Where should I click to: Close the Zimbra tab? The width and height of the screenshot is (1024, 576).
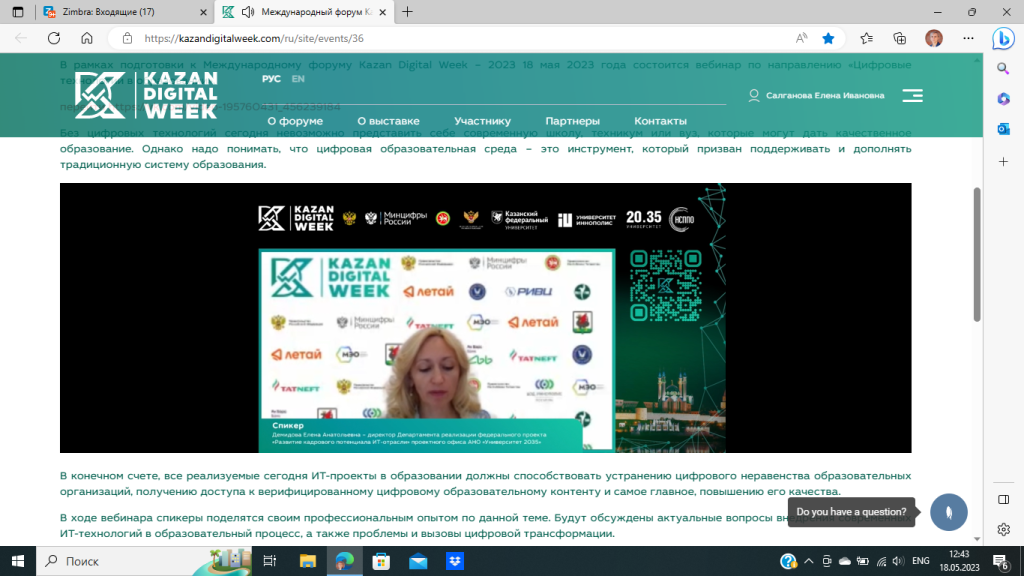point(203,12)
